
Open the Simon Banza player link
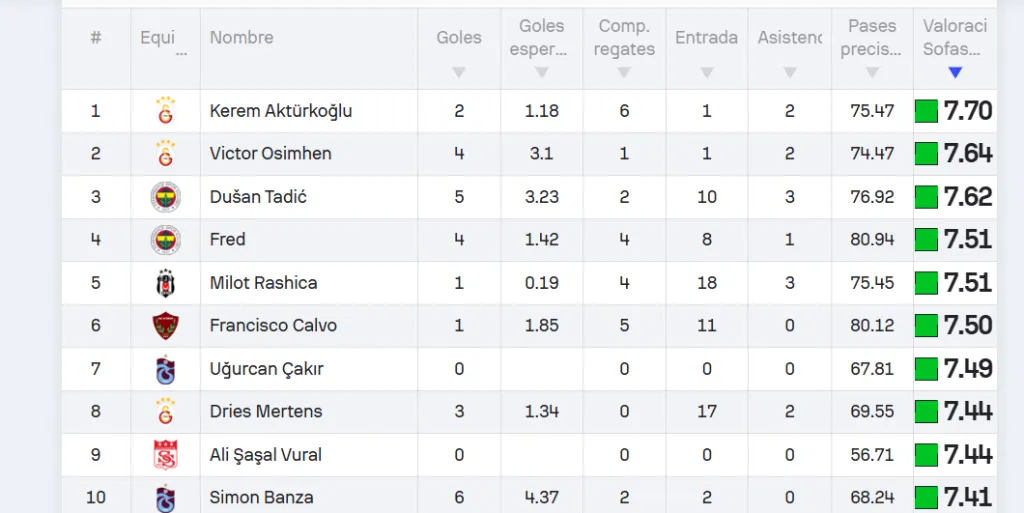[261, 497]
